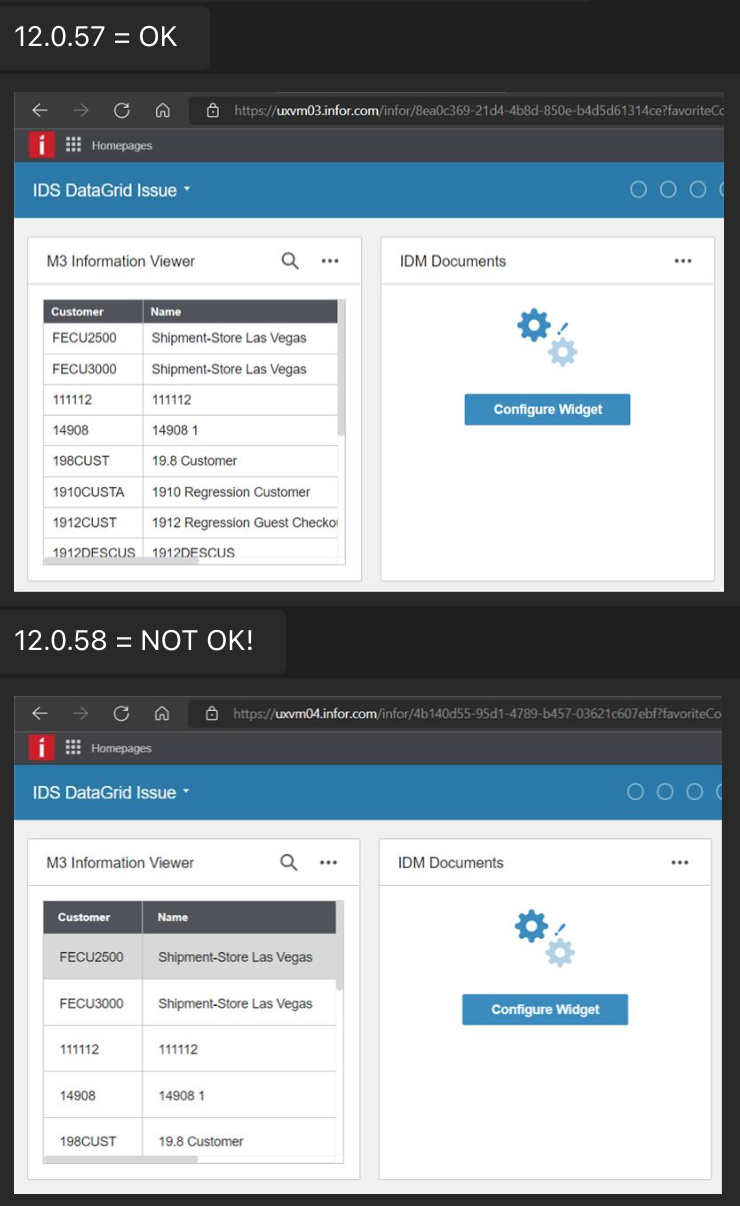Screen dimensions: 740x1206
Task: Click the gears icon in 12.0.58 IDM Documents
Action: click(x=545, y=938)
